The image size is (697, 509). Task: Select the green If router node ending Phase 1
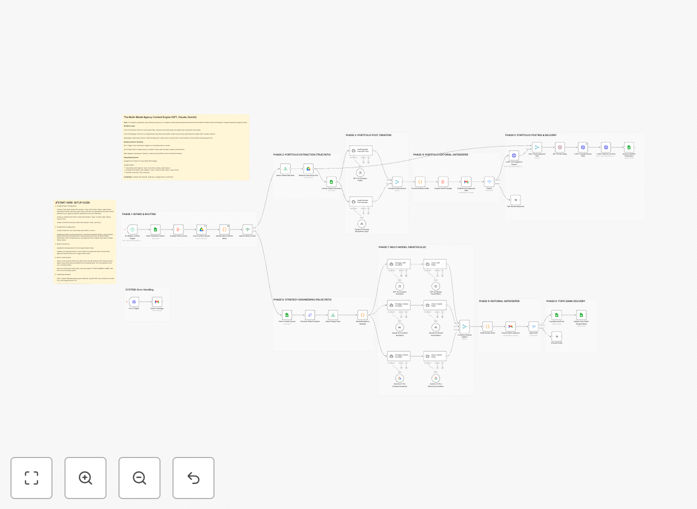tap(248, 229)
